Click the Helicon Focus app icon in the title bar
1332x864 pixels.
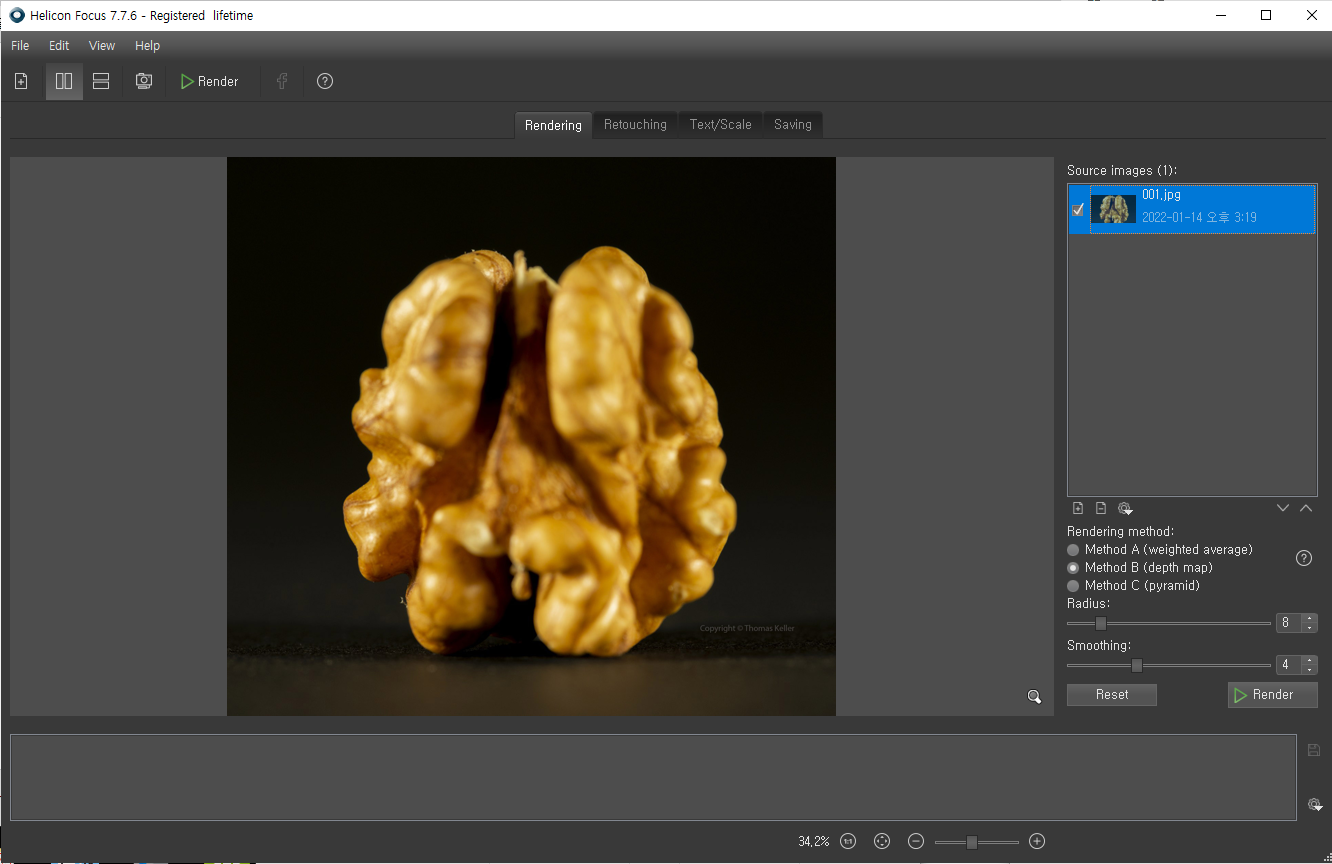(17, 15)
